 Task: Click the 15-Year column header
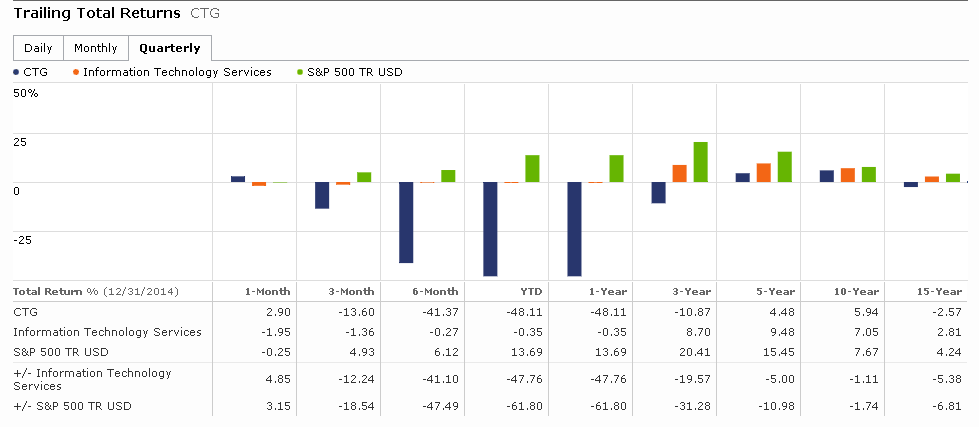coord(941,292)
